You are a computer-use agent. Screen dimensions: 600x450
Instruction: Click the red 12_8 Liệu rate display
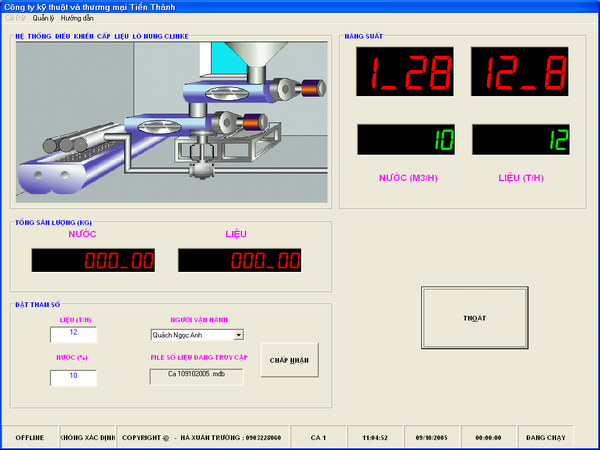click(520, 74)
